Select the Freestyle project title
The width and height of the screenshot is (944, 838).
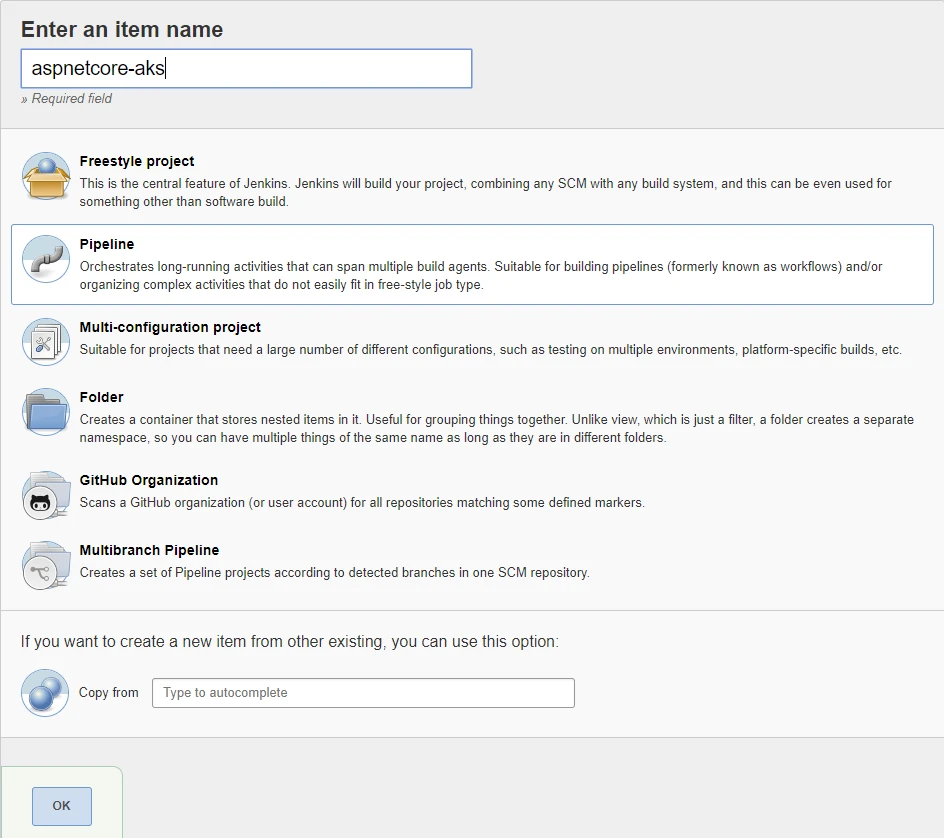137,161
